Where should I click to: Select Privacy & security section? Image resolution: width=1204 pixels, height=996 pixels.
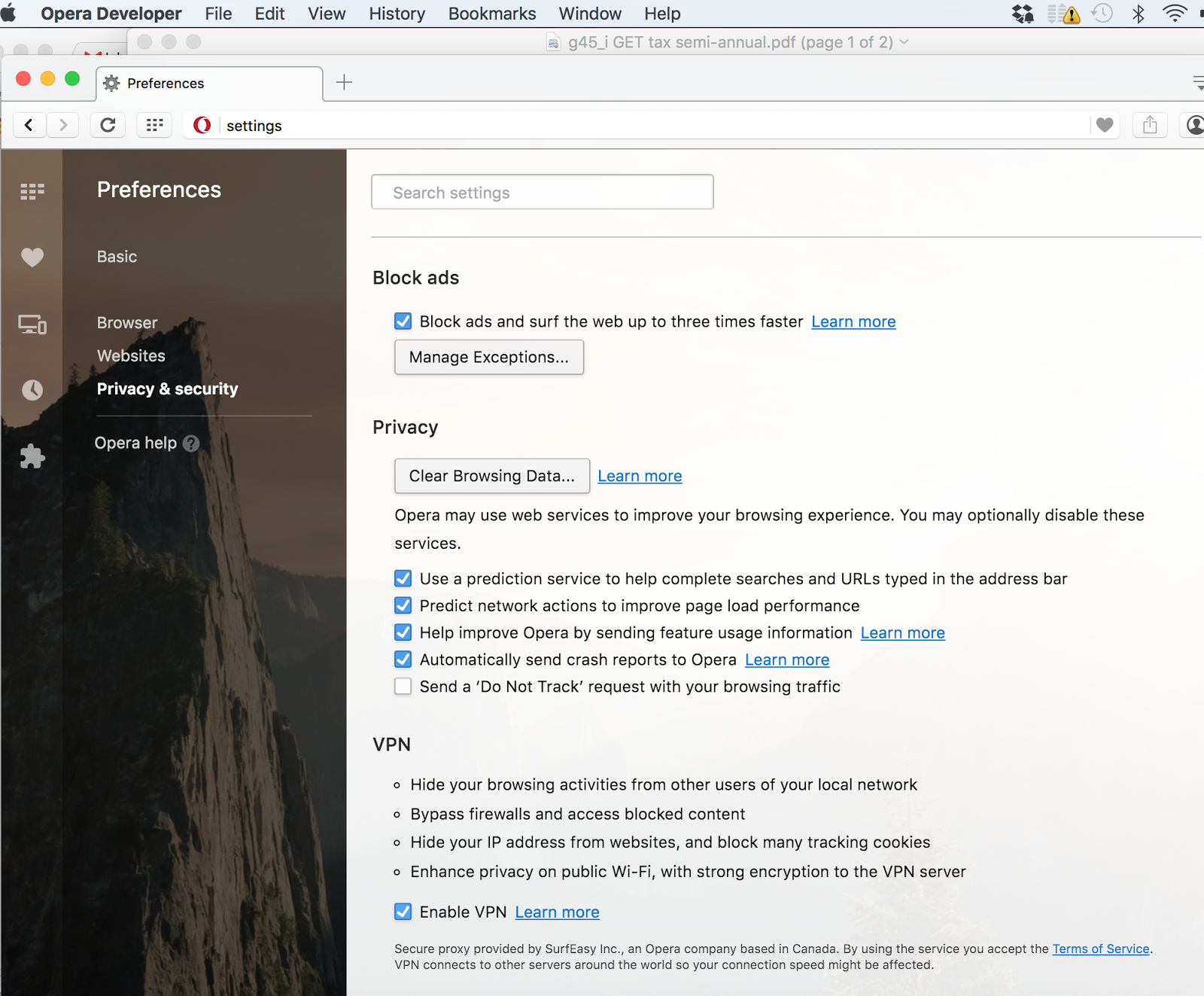(x=167, y=389)
